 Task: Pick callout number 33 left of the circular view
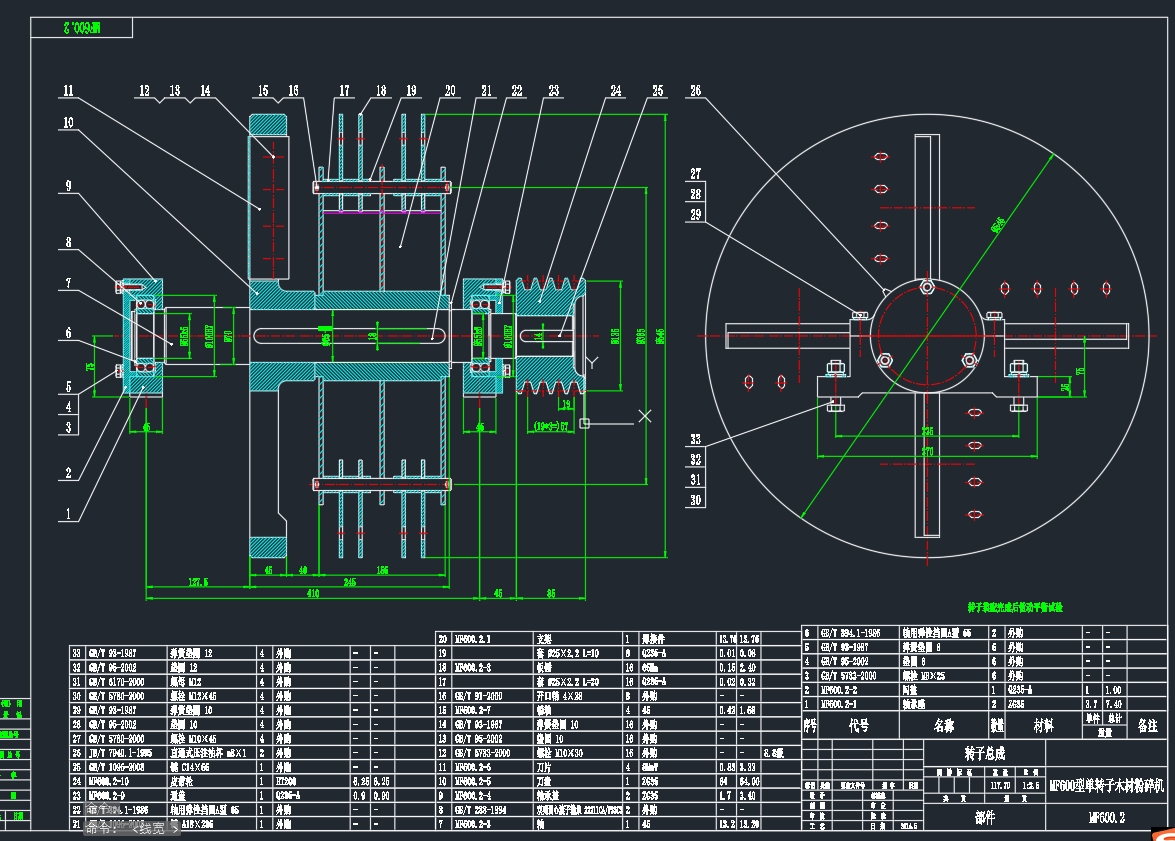[695, 439]
